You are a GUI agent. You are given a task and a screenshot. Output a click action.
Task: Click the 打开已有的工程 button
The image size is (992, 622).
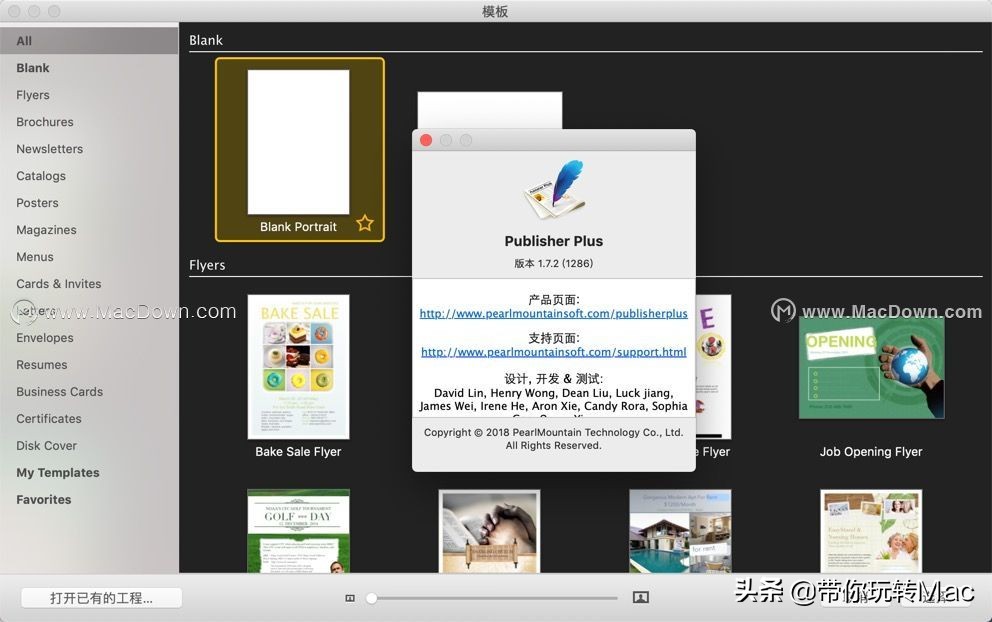[100, 597]
